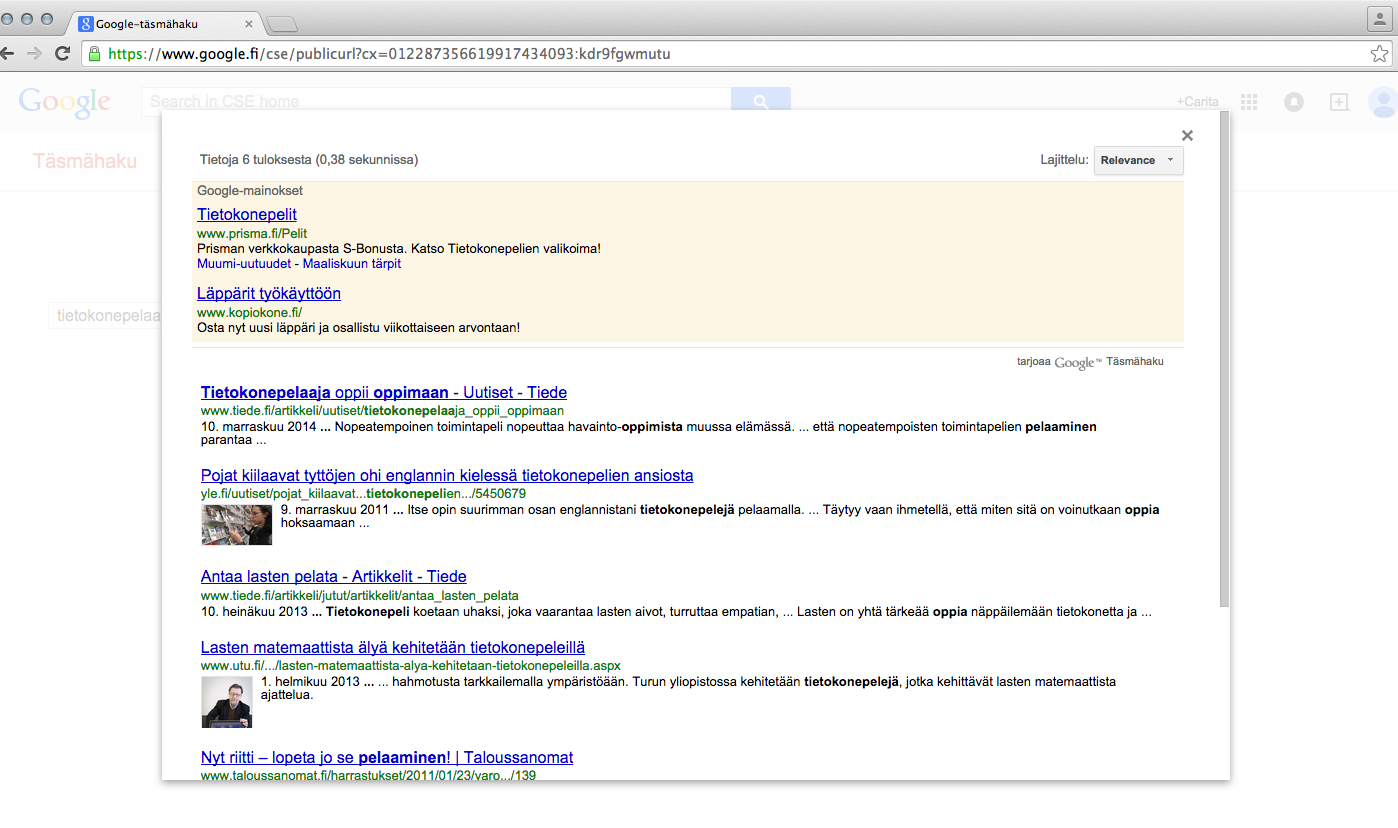1398x828 pixels.
Task: Open the Google notifications bell icon
Action: point(1294,102)
